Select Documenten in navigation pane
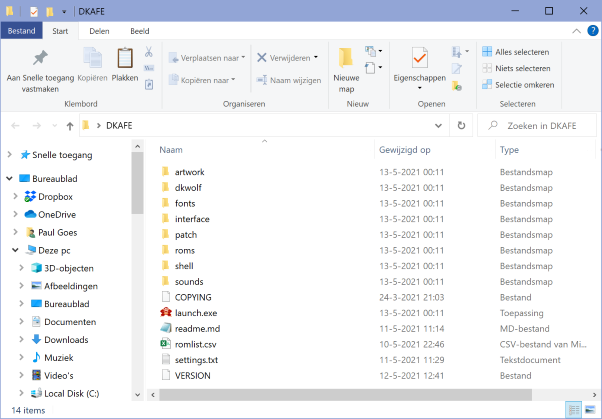602x419 pixels. [70, 322]
